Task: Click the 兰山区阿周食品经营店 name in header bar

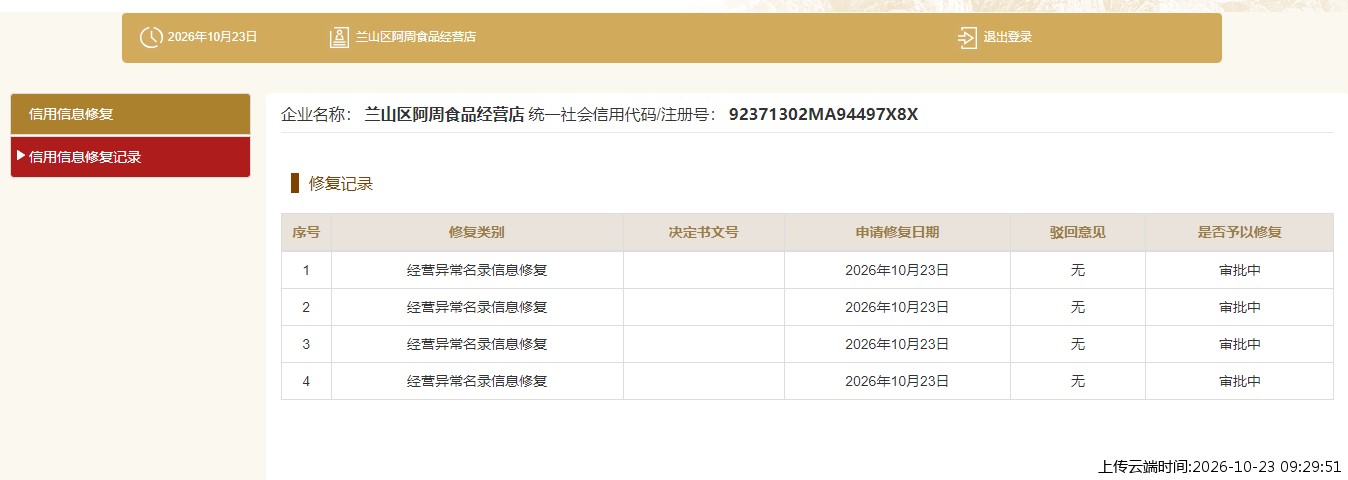Action: 416,37
